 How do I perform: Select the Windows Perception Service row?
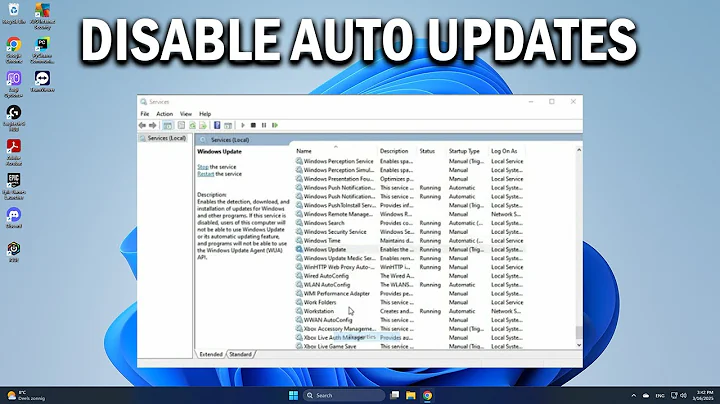[x=410, y=161]
